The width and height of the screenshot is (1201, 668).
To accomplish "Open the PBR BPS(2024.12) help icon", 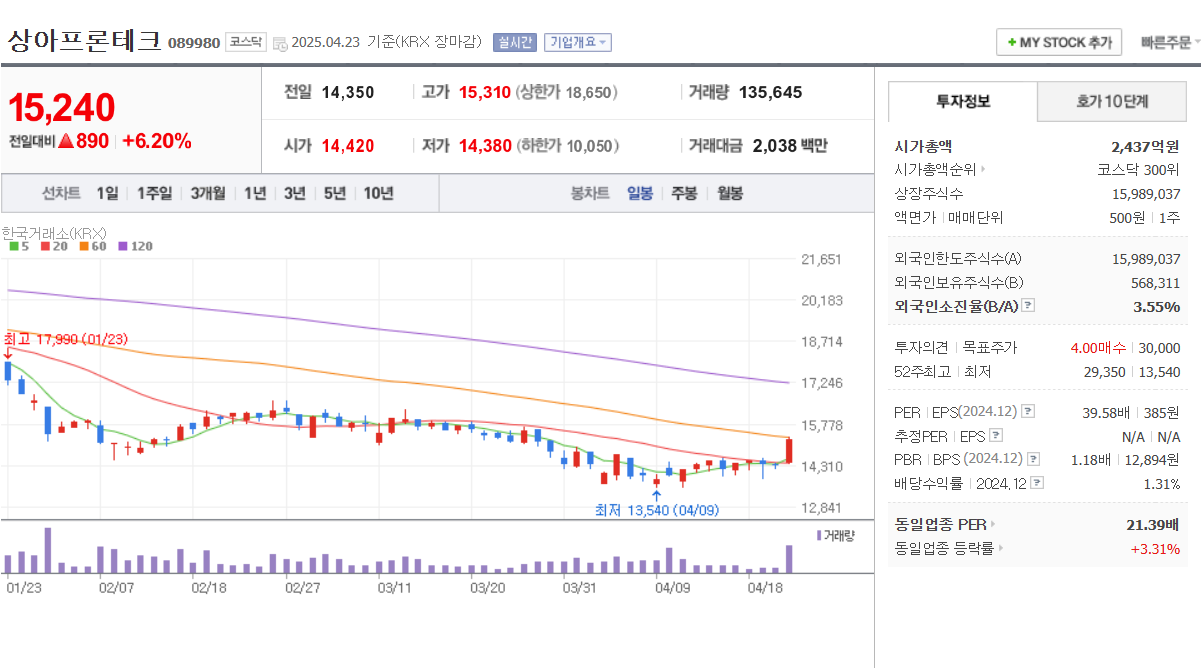I will coord(1033,459).
